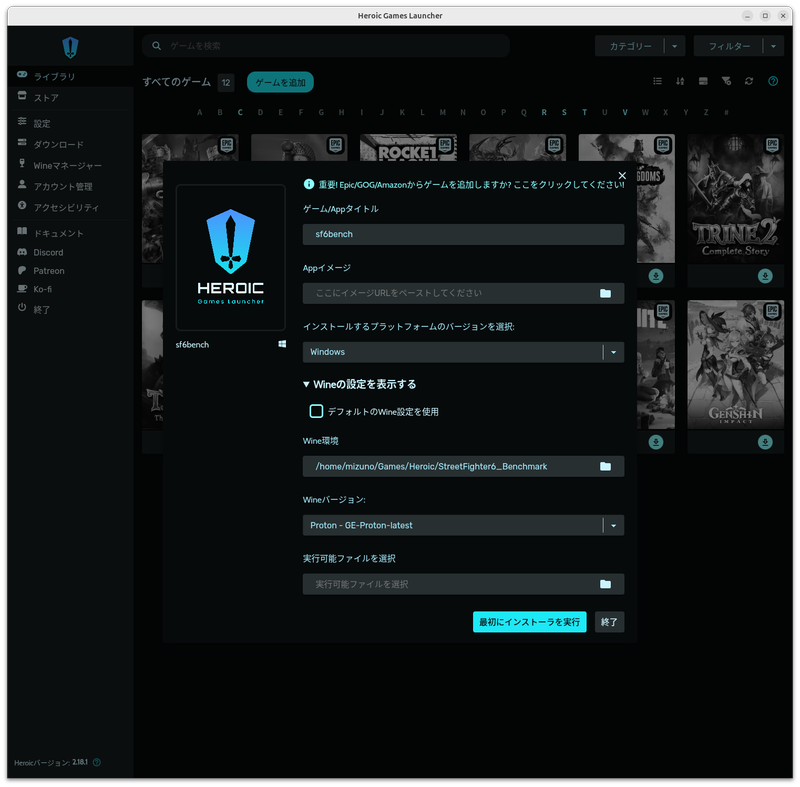The width and height of the screenshot is (800, 787).
Task: Open Wine Manager in the sidebar
Action: tap(70, 165)
